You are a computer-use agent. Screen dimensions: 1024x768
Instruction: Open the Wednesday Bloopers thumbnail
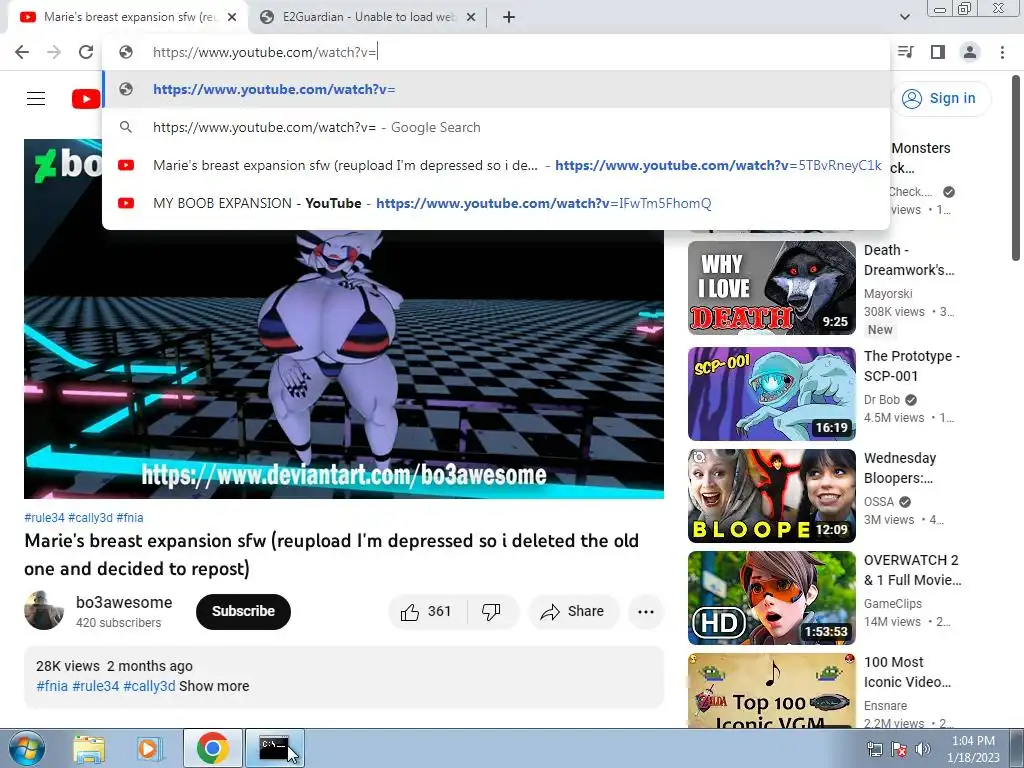click(771, 496)
